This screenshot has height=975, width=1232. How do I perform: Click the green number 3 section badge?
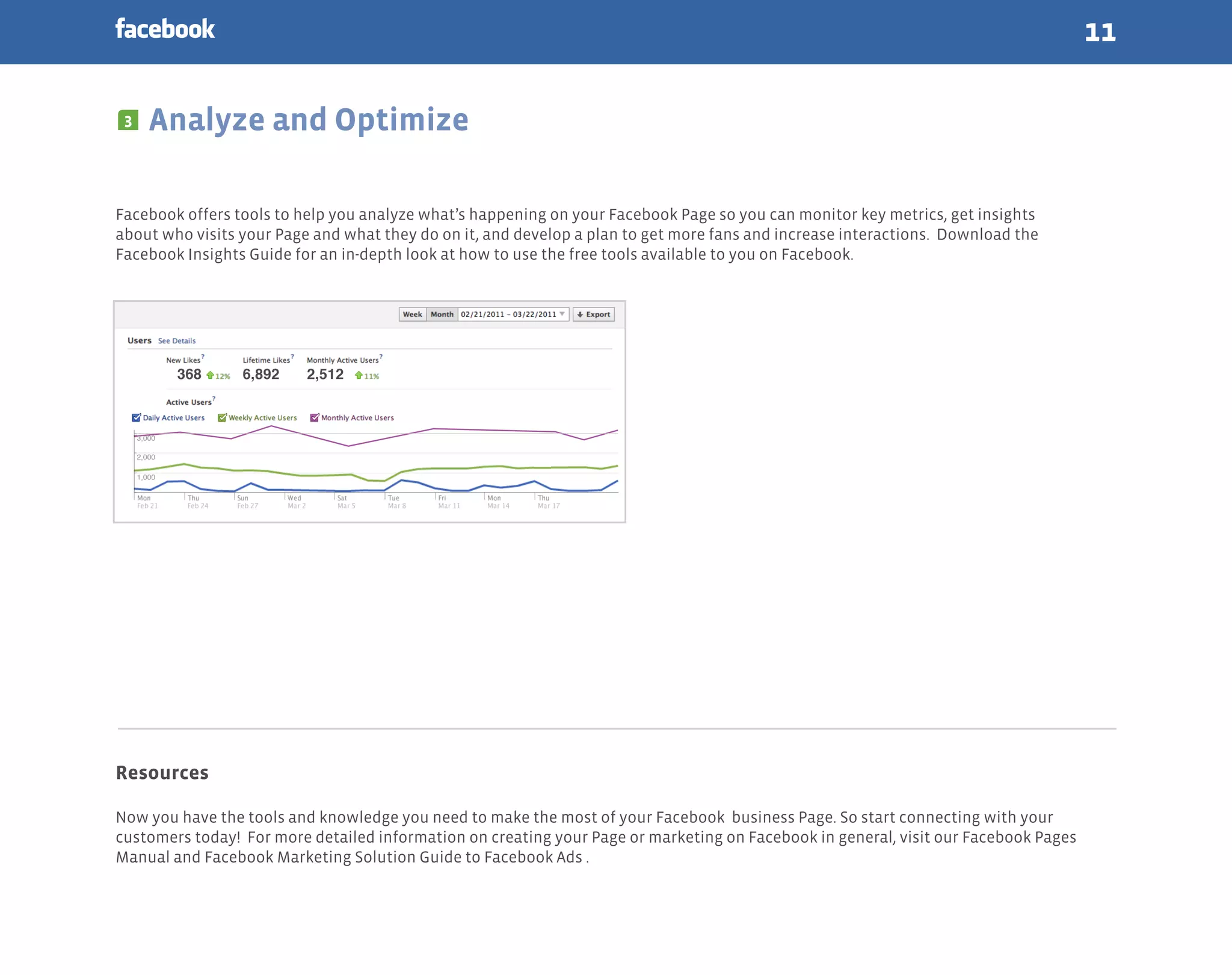(x=128, y=120)
